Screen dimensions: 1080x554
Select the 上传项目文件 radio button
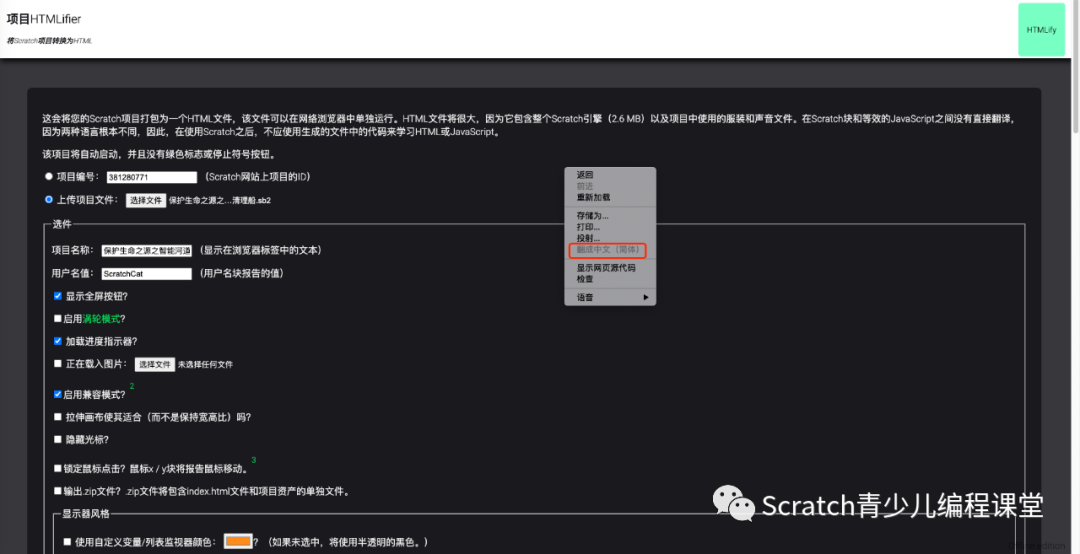(49, 199)
